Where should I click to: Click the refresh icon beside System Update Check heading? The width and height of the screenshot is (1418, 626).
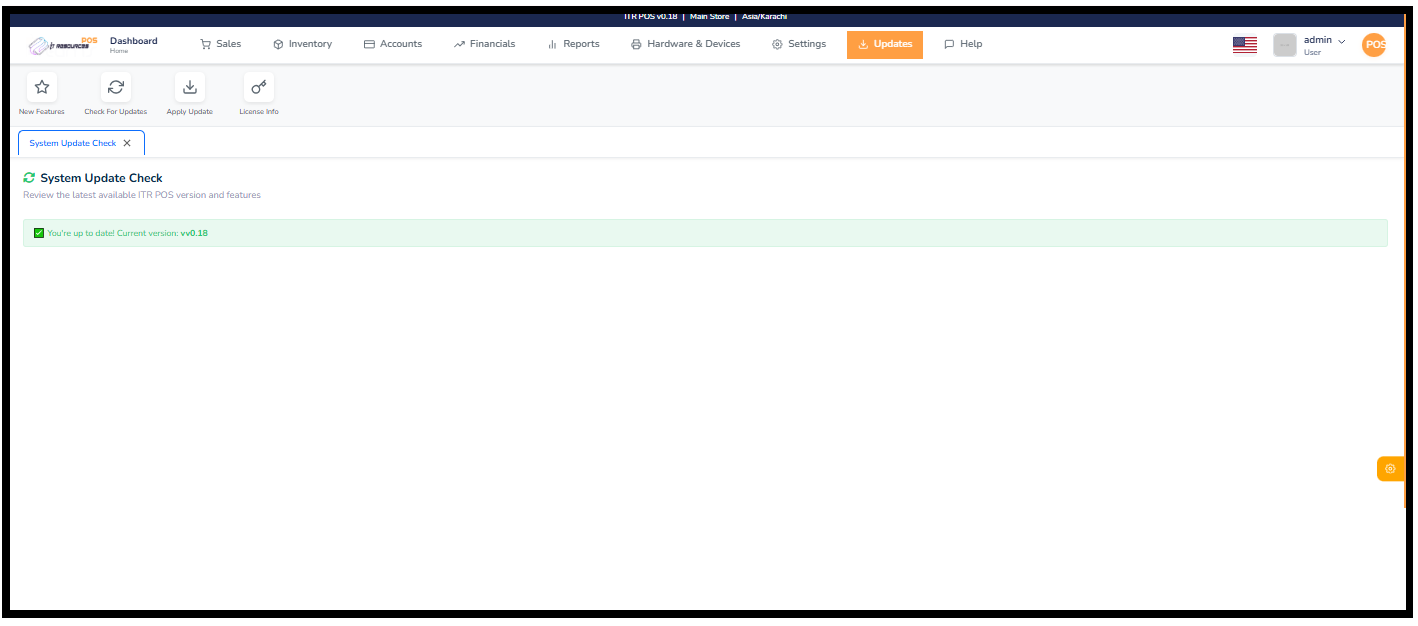30,177
